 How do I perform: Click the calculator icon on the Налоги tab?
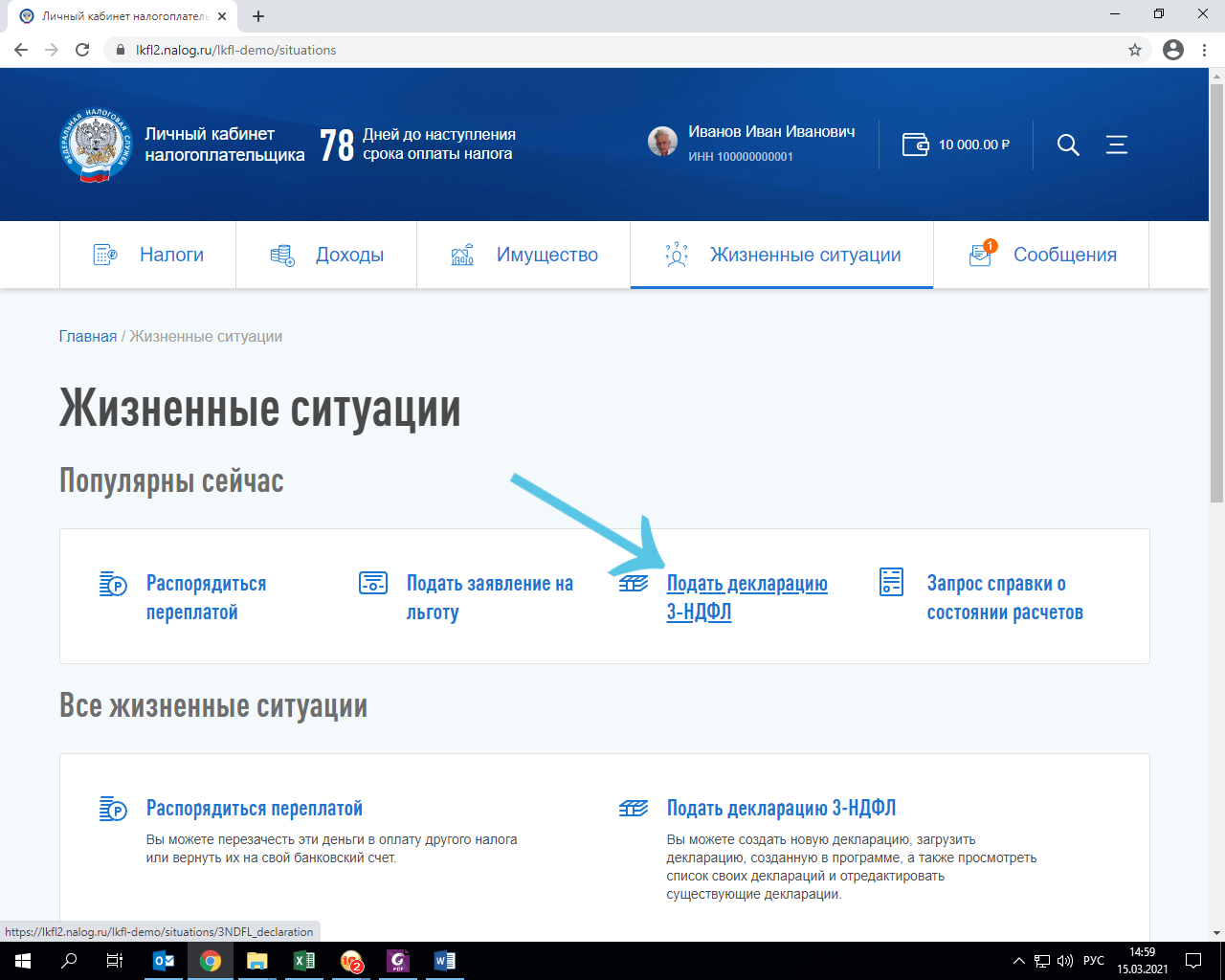tap(105, 255)
